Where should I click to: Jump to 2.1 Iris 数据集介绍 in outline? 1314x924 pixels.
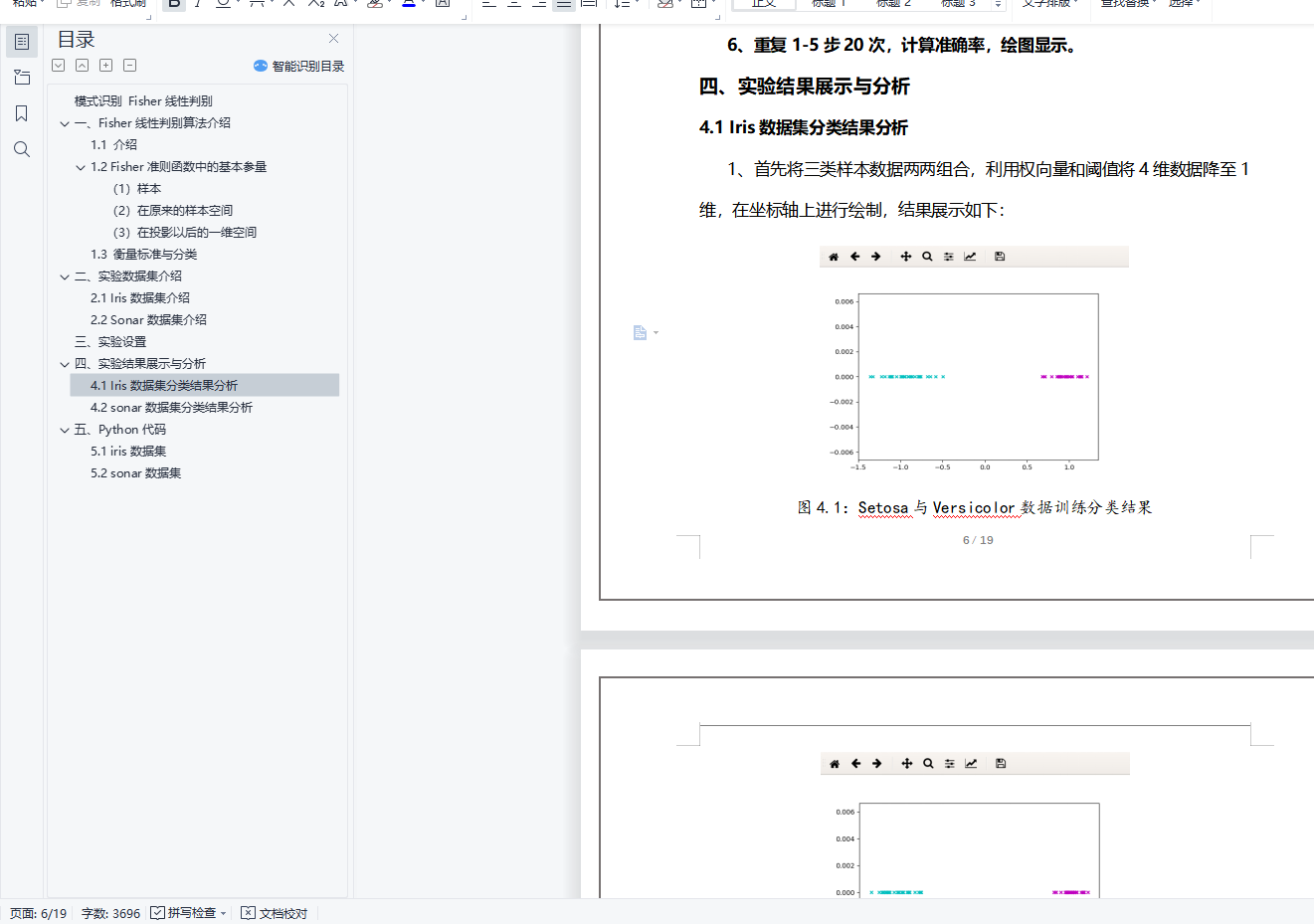click(140, 298)
